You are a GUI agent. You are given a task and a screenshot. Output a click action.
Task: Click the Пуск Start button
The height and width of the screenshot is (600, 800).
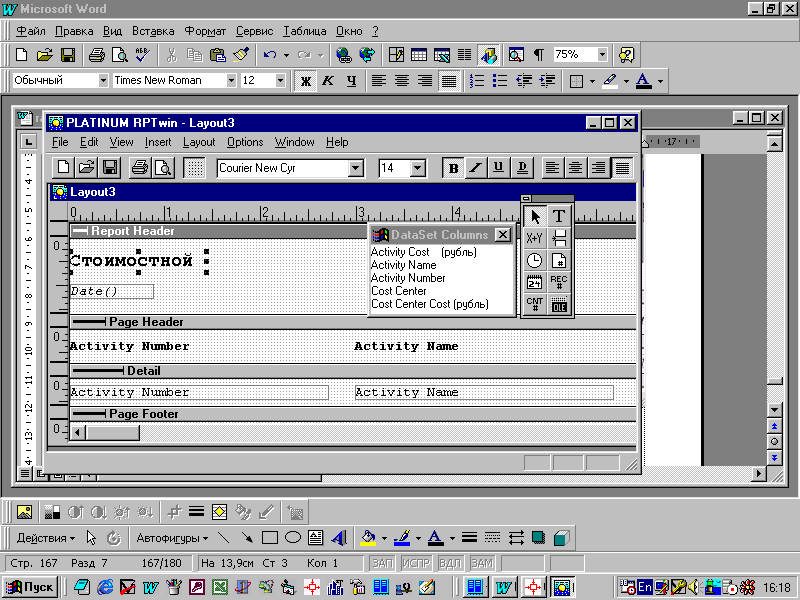(30, 587)
